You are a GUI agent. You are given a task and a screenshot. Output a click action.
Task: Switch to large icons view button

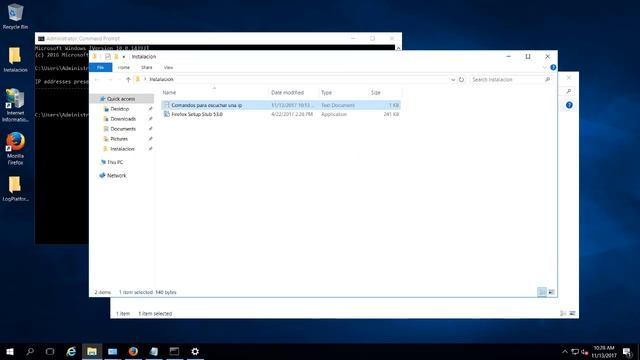click(551, 292)
